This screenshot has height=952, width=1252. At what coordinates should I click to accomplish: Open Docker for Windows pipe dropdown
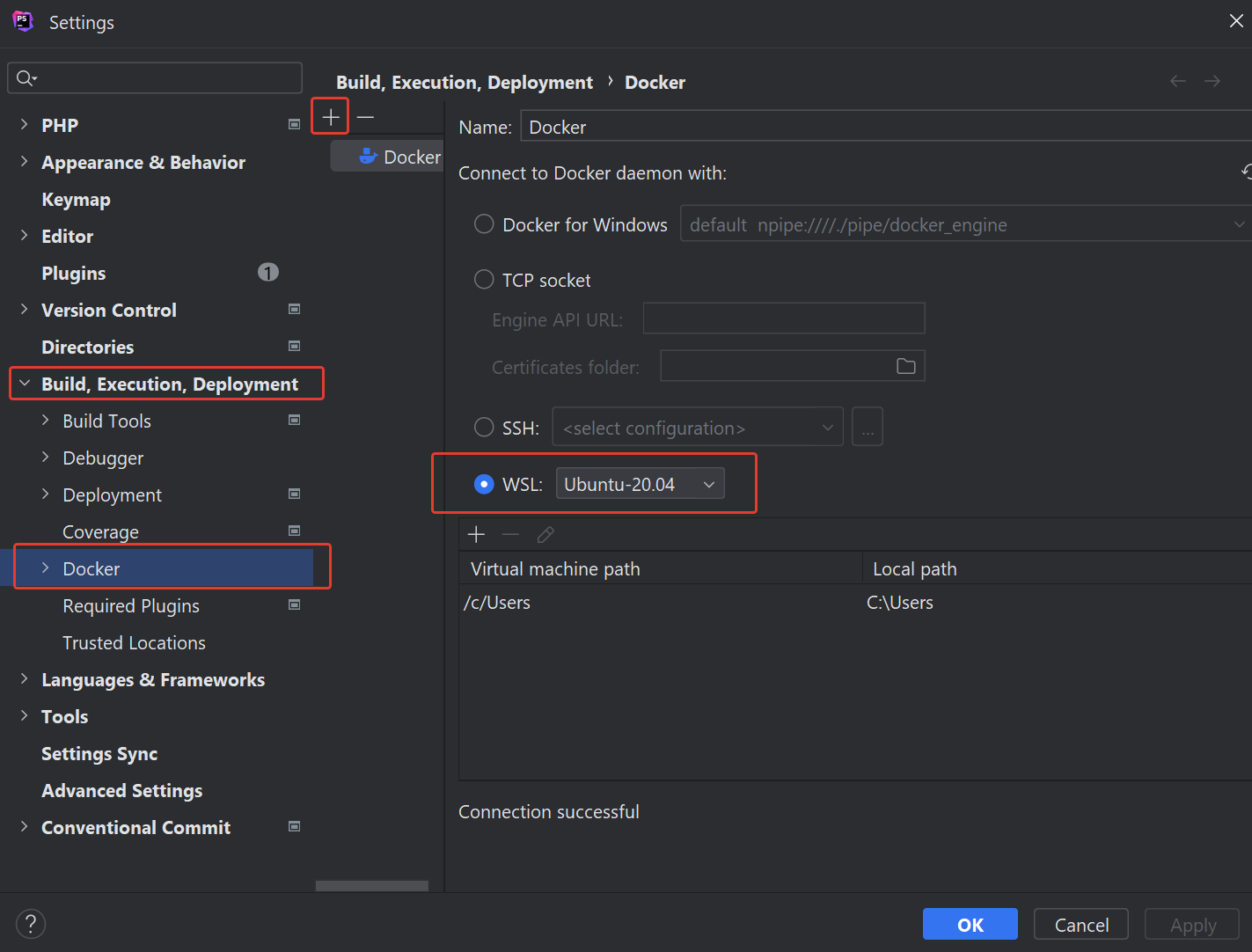(x=966, y=224)
